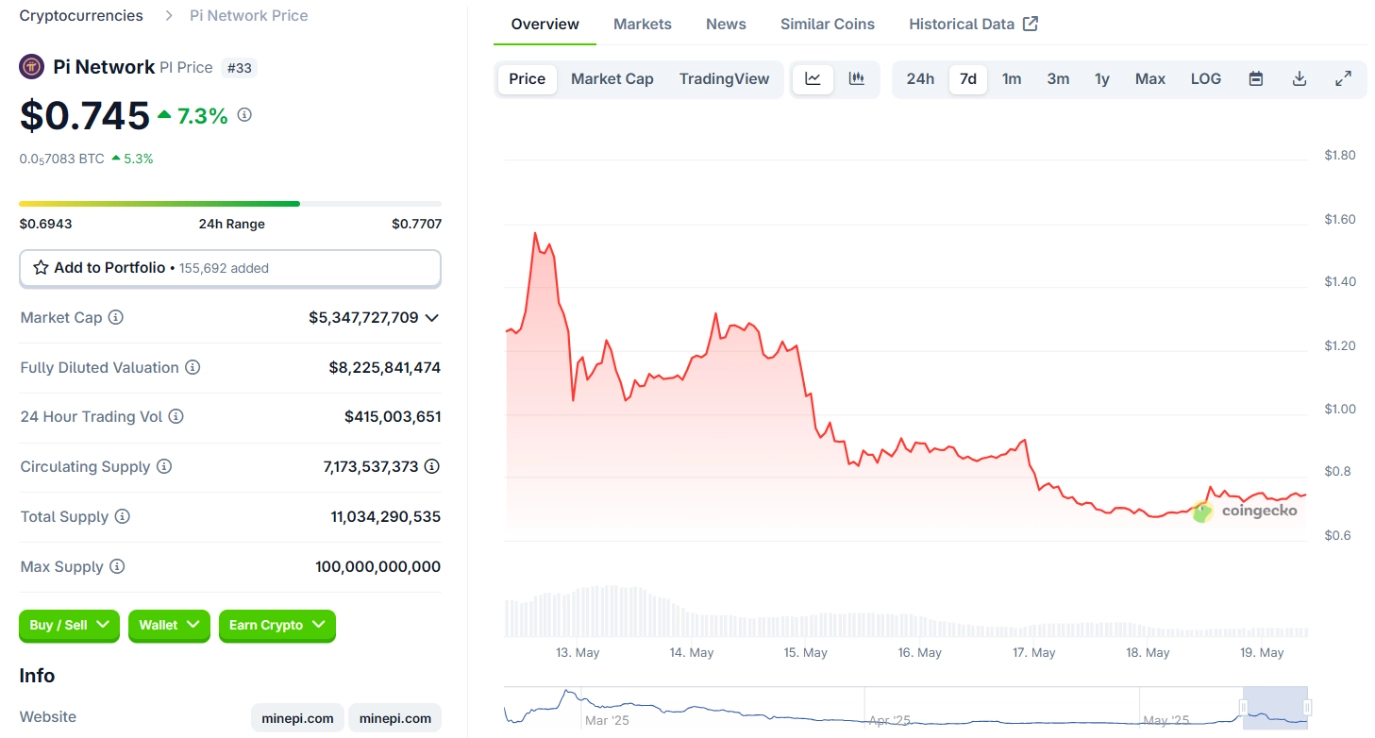Click the 15. May date label
Viewport: 1375px width, 738px height.
click(x=806, y=653)
